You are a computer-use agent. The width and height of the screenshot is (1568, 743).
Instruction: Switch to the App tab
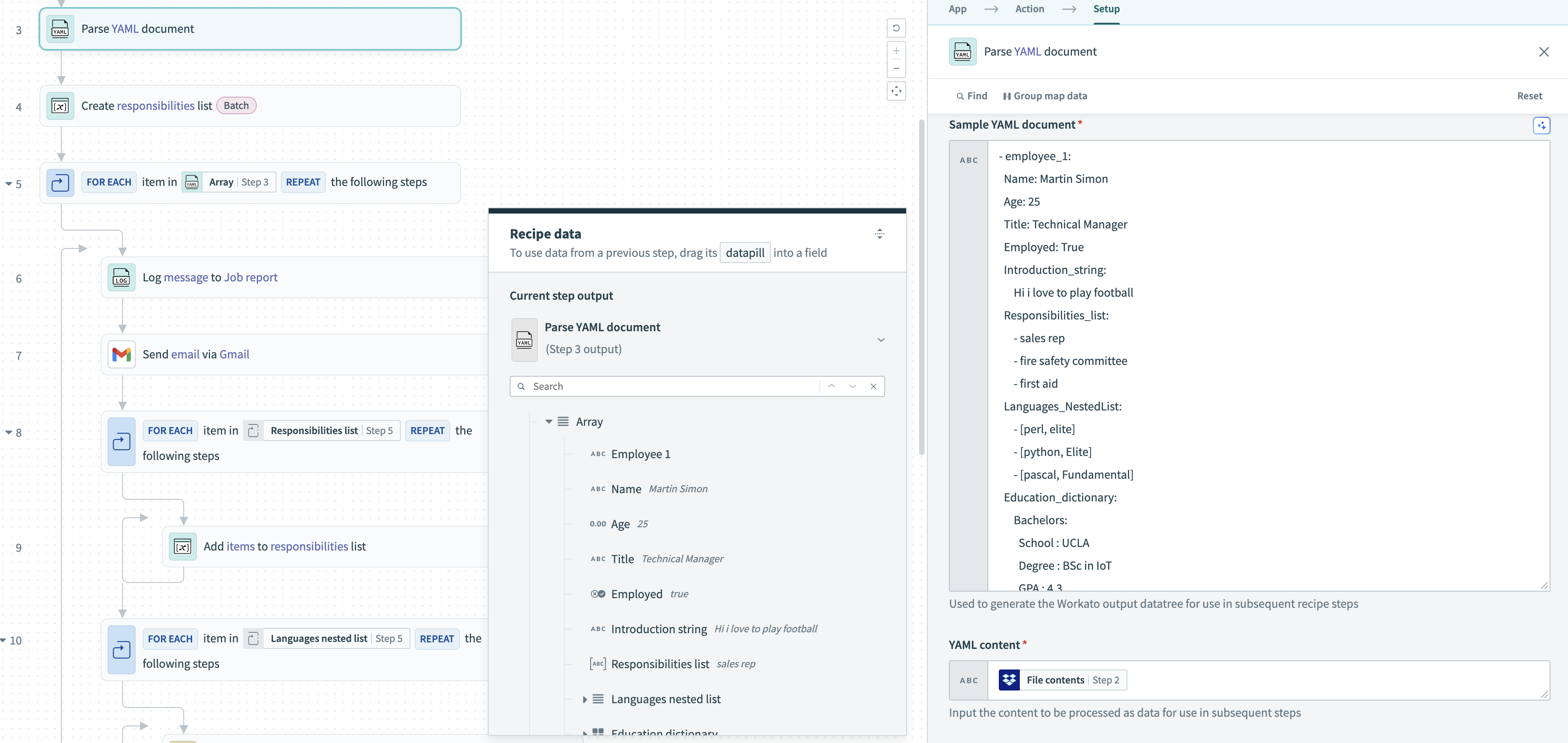pos(958,9)
